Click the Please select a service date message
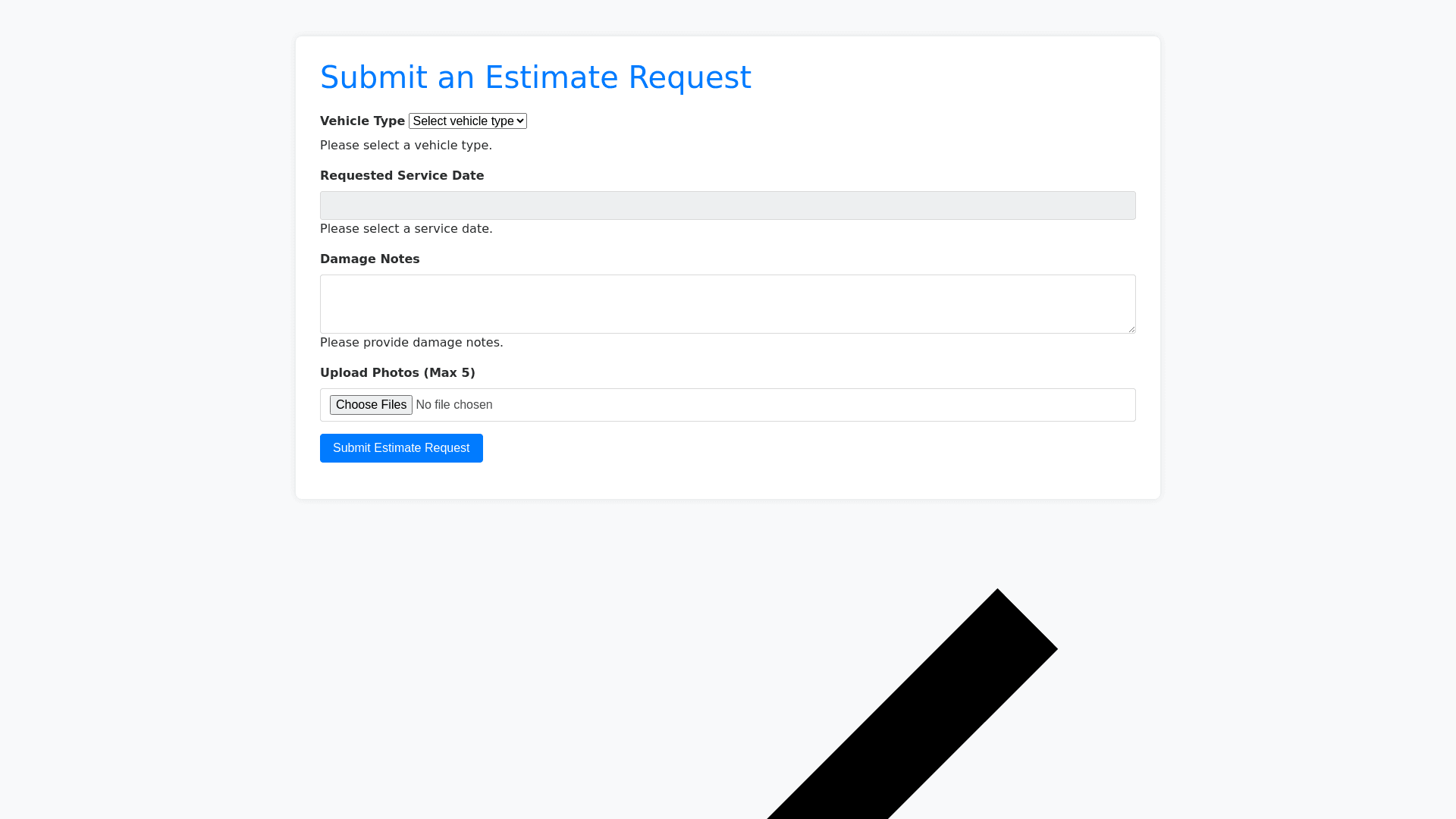The image size is (1456, 819). pyautogui.click(x=406, y=229)
